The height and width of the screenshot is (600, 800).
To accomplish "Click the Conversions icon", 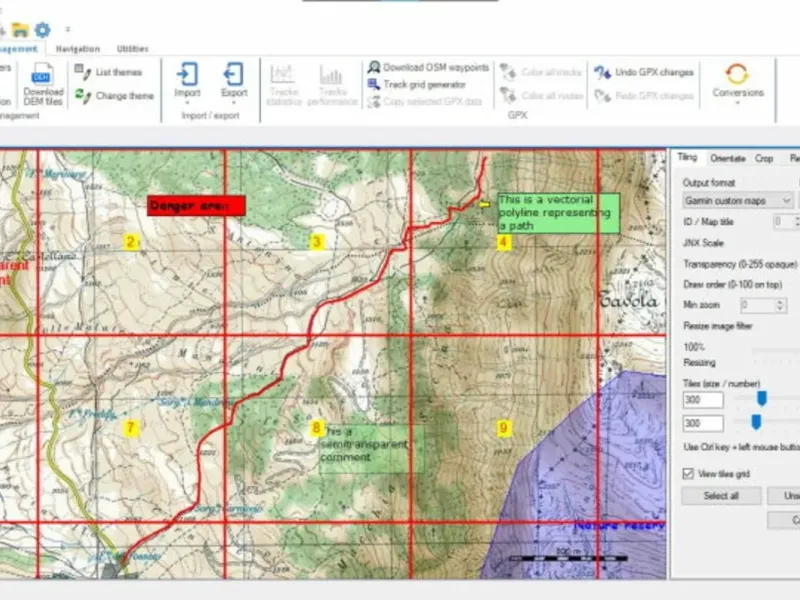I will tap(737, 74).
